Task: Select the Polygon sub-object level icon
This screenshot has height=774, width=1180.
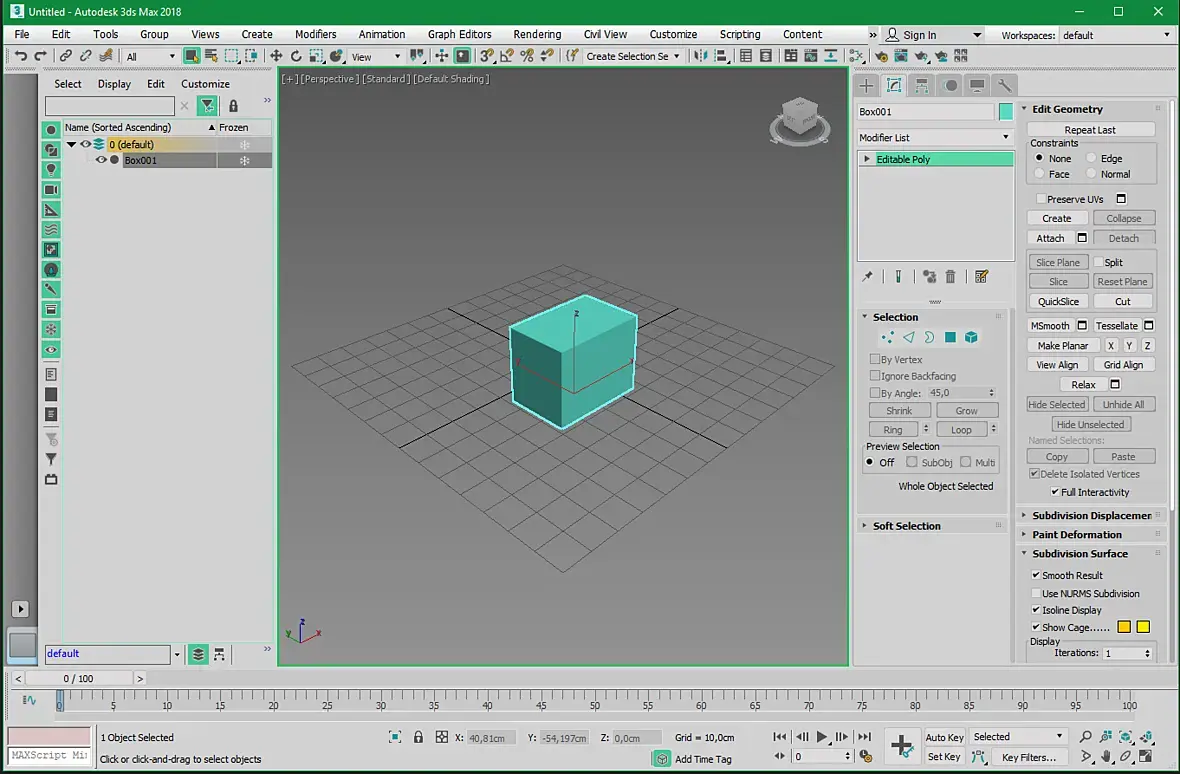Action: (x=950, y=338)
